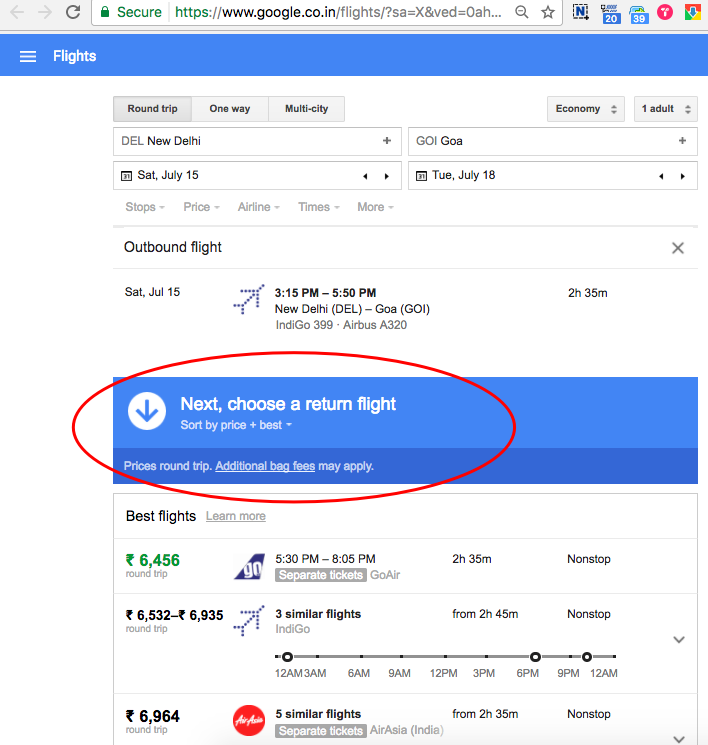Open the Economy class dropdown
Image resolution: width=708 pixels, height=745 pixels.
pos(586,109)
